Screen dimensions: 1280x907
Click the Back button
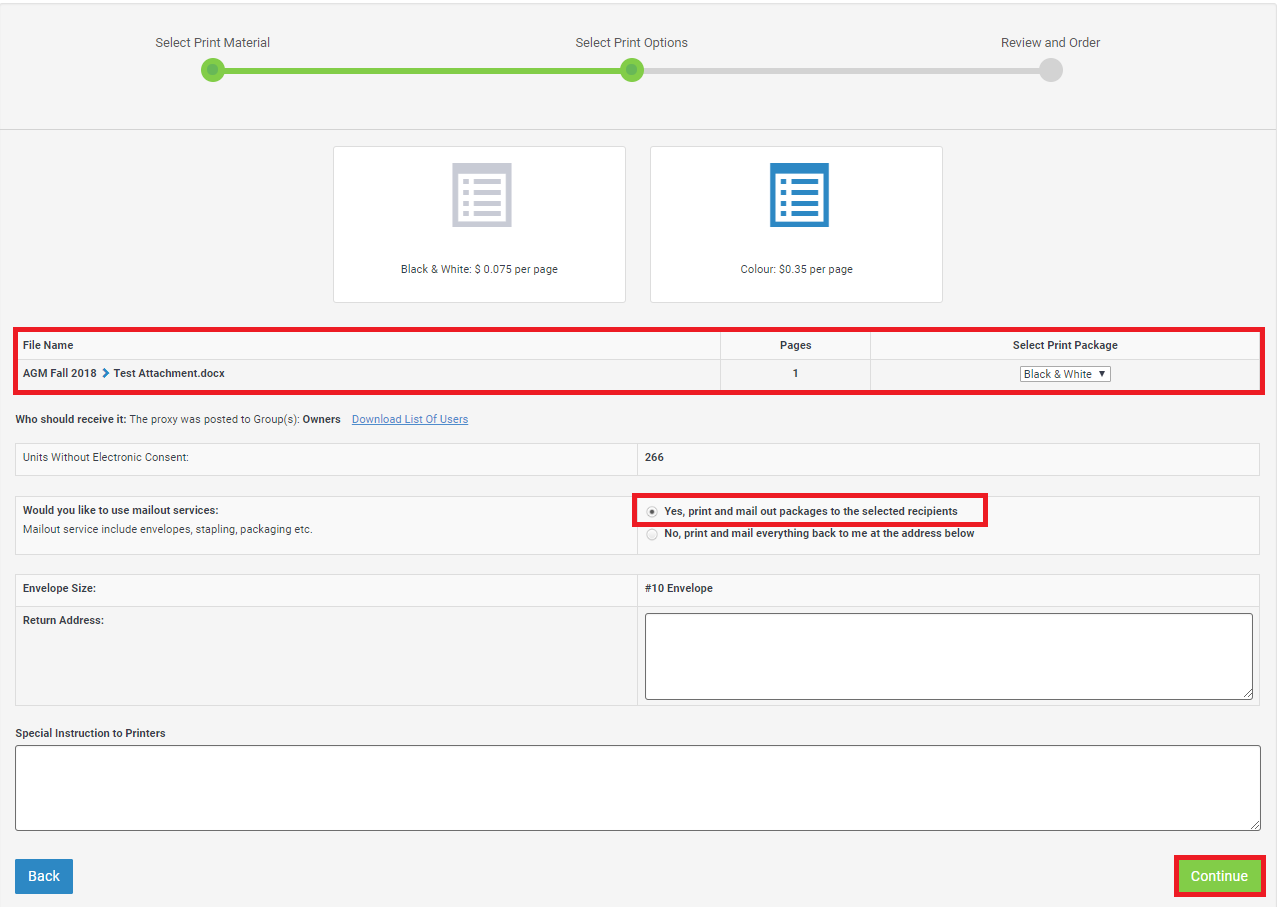coord(44,876)
